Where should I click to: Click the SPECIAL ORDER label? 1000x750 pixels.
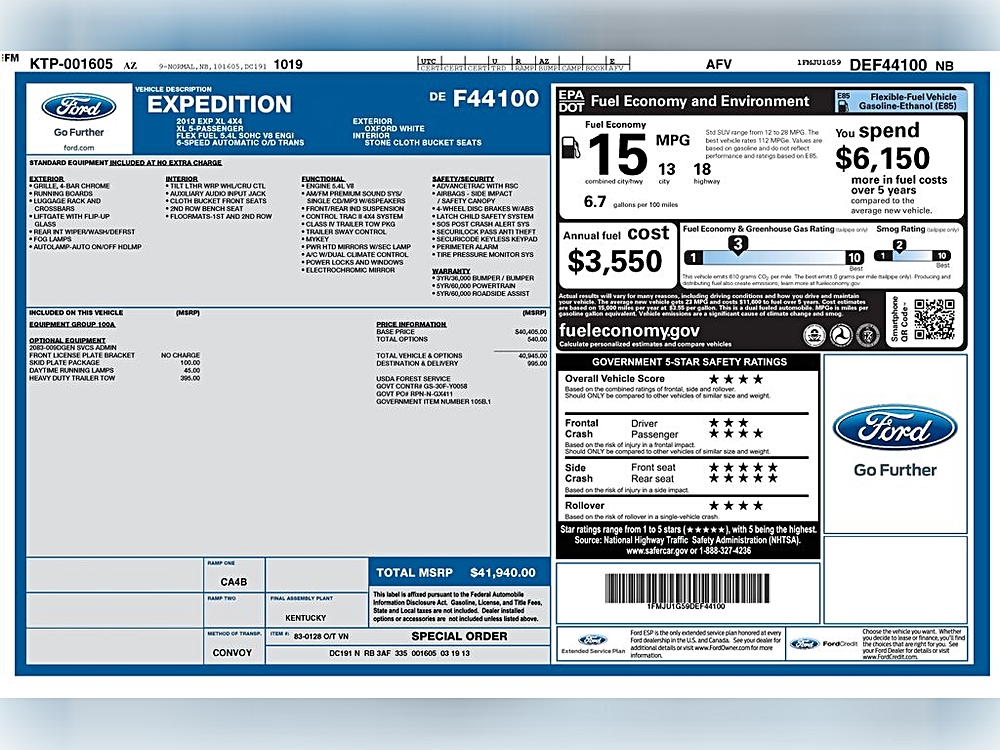click(x=458, y=635)
